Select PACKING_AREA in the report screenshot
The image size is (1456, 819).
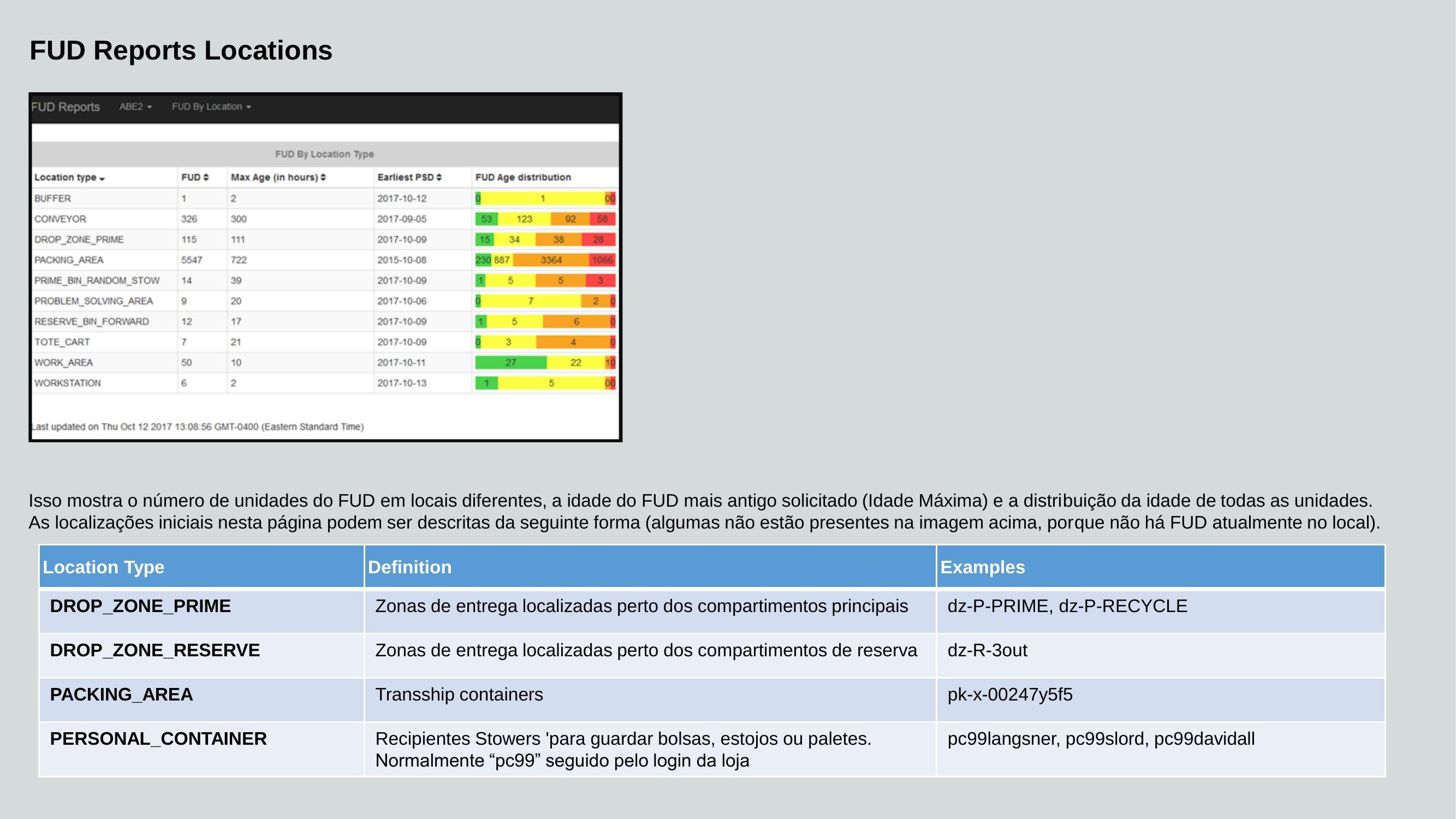click(325, 260)
